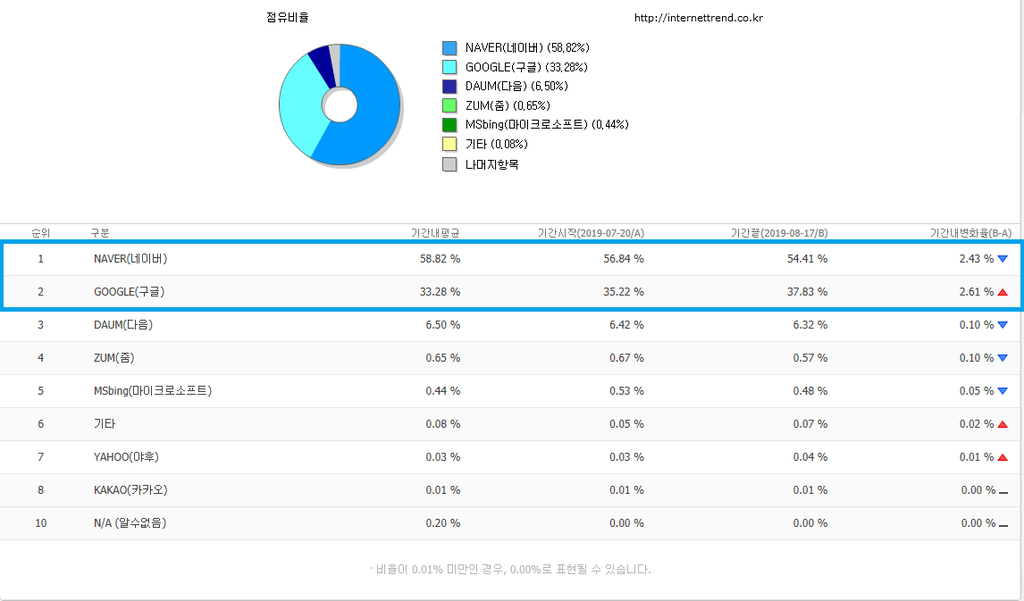The width and height of the screenshot is (1024, 601).
Task: Click the GOOGLE cyan legend swatch
Action: coord(449,67)
